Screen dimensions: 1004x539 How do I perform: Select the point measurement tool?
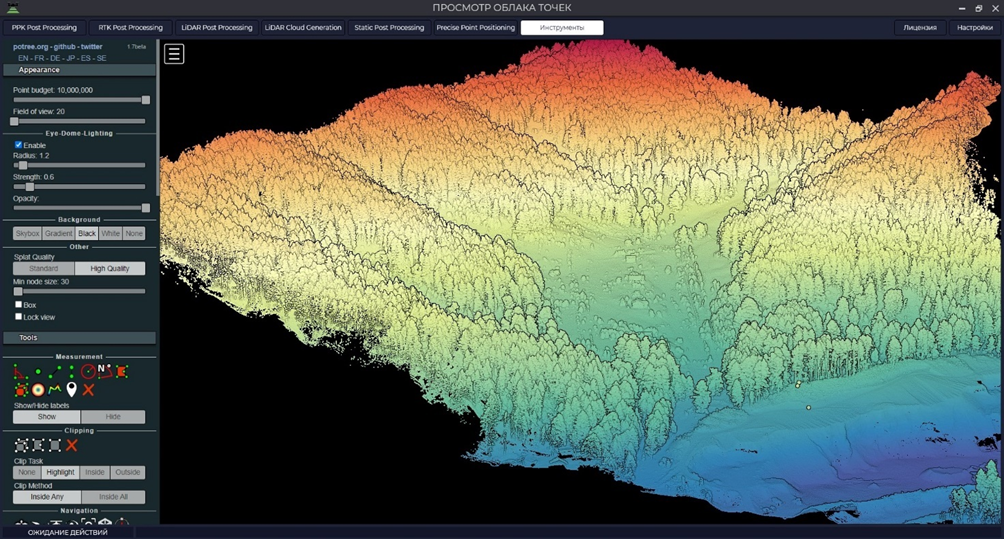click(x=38, y=371)
